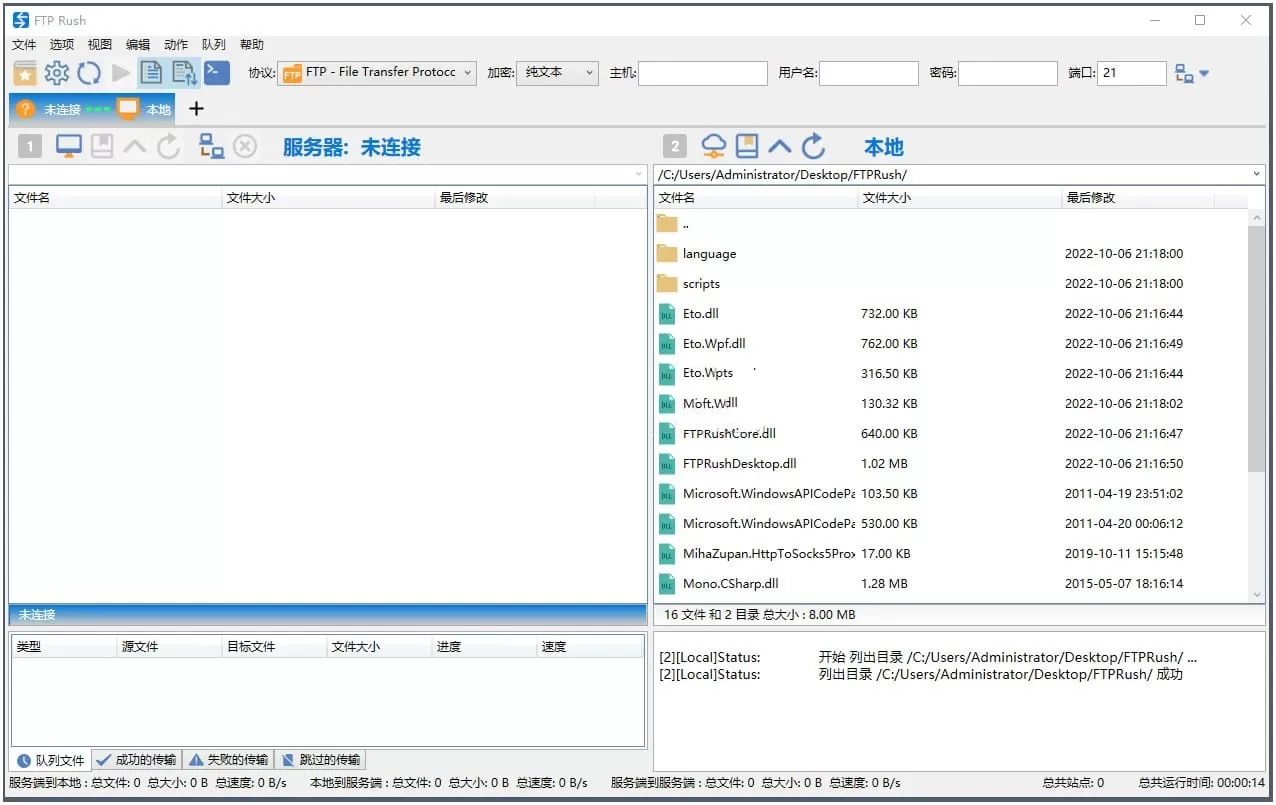Screen dimensions: 1276x805
Task: Click the disconnect X circle icon
Action: [x=245, y=147]
